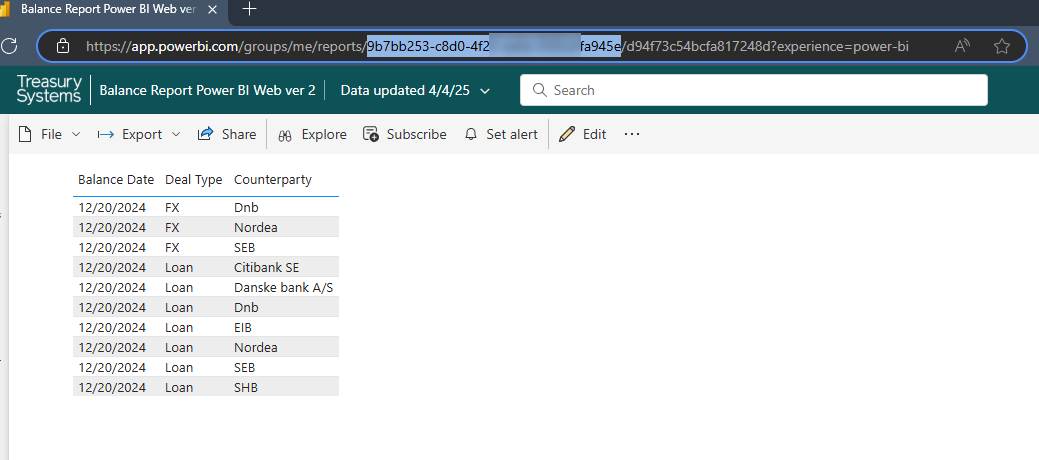1039x460 pixels.
Task: Sort by Counterparty column header
Action: 273,180
